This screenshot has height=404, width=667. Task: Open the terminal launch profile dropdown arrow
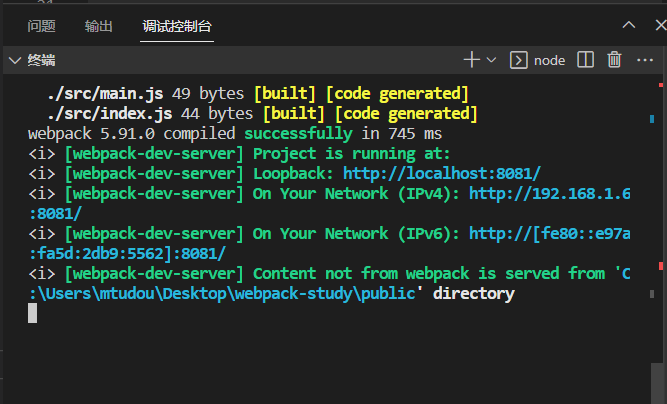491,60
